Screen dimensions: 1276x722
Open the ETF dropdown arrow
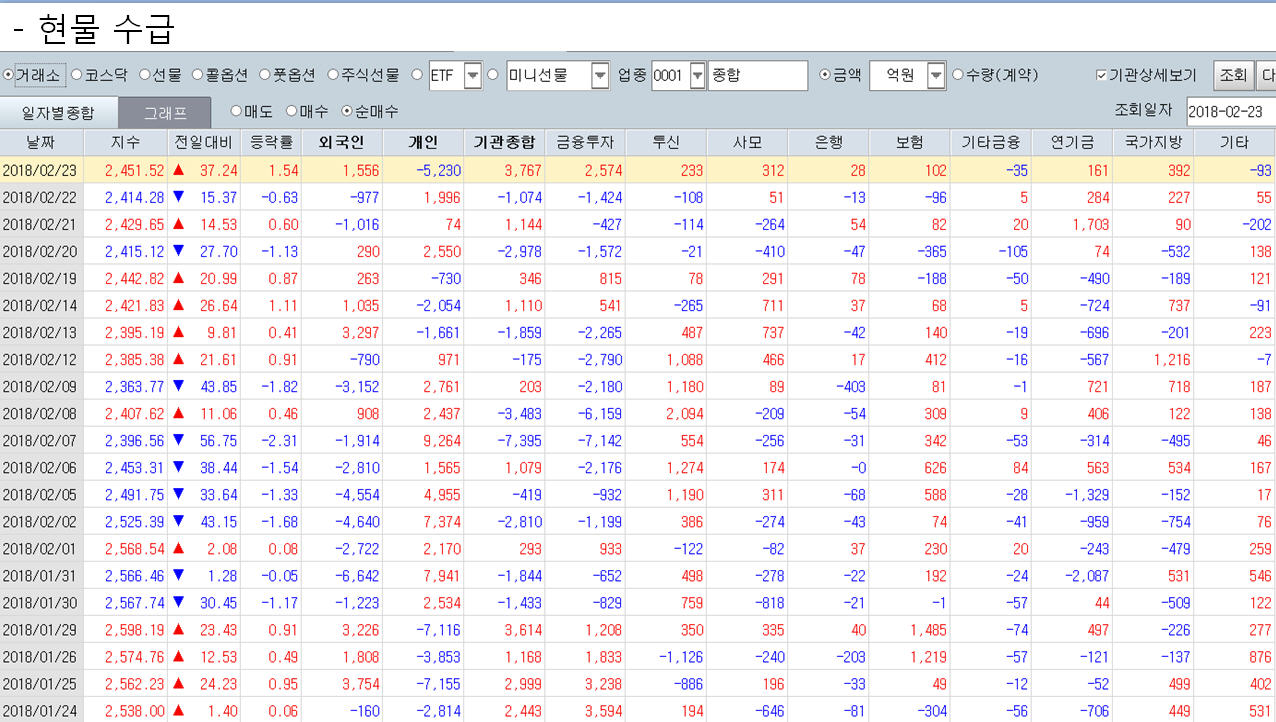(473, 76)
